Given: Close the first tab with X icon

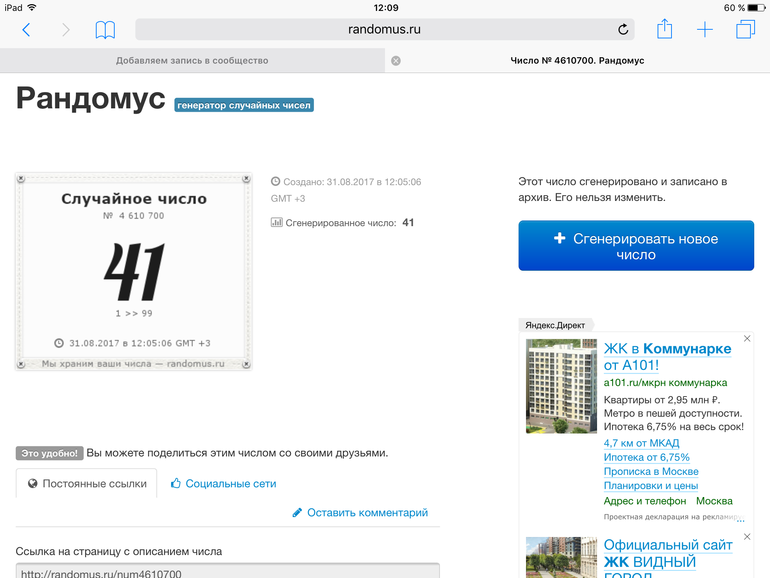Looking at the screenshot, I should [395, 61].
